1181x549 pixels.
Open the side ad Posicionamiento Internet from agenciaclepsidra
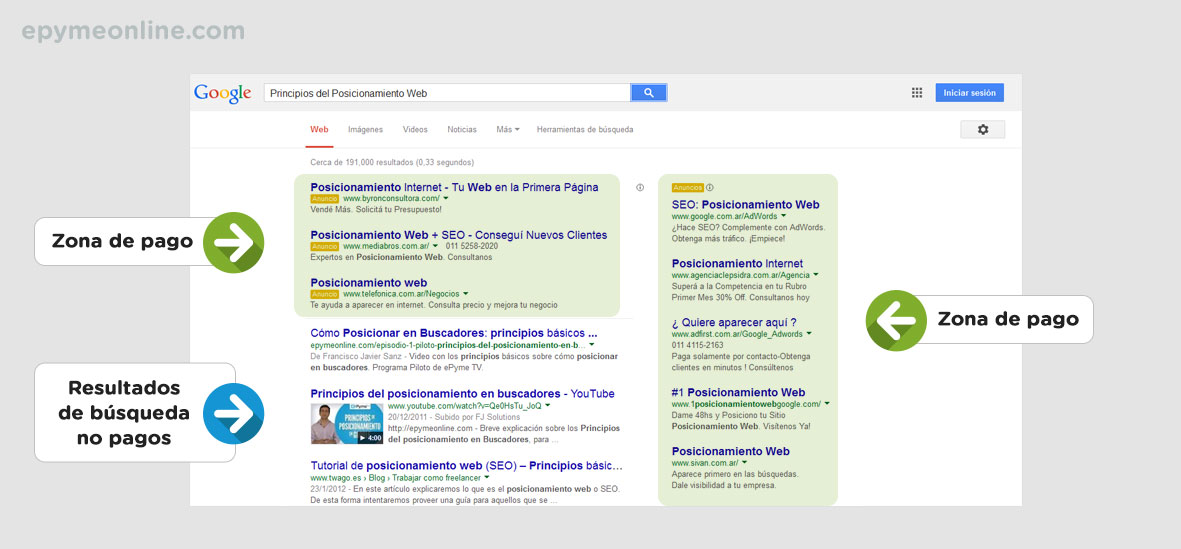tap(737, 264)
